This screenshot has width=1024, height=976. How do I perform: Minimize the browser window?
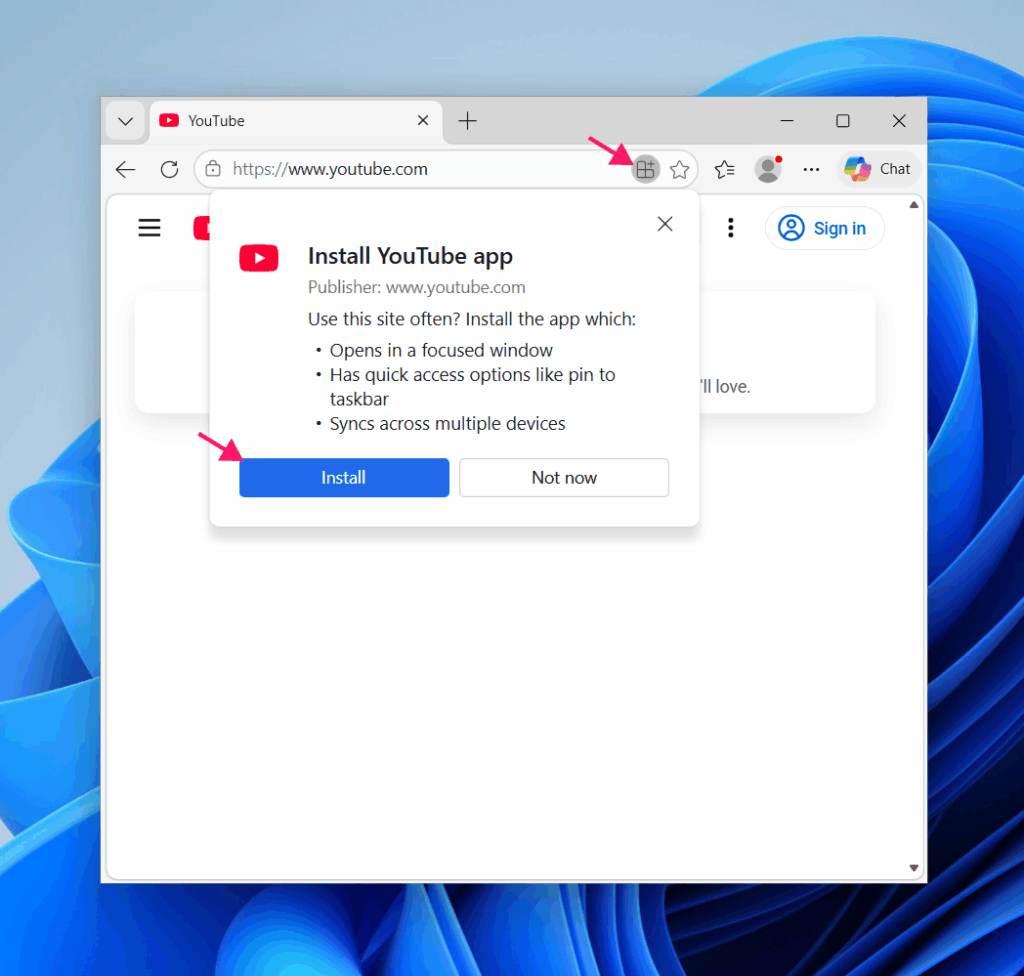[x=787, y=121]
